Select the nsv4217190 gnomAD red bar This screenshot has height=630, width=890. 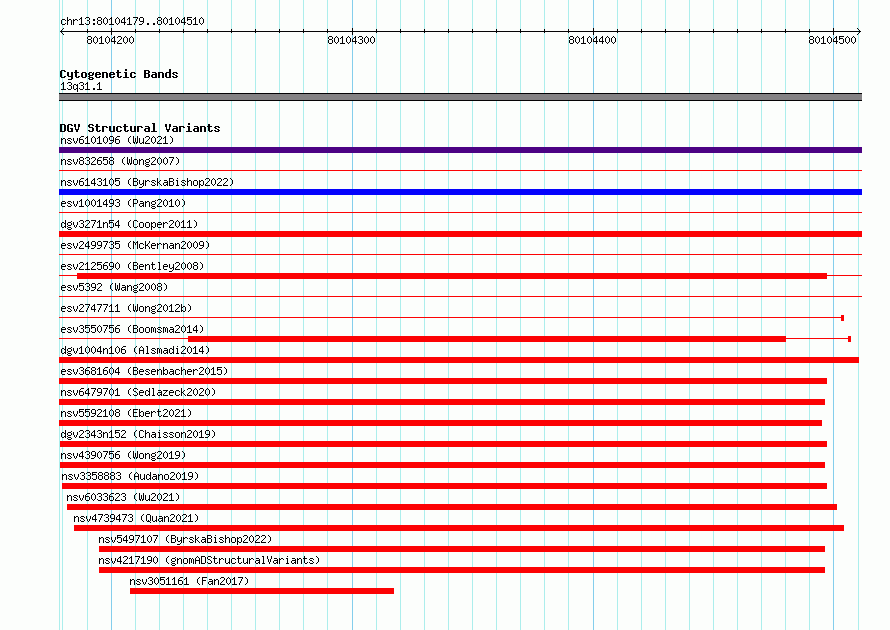pyautogui.click(x=461, y=570)
